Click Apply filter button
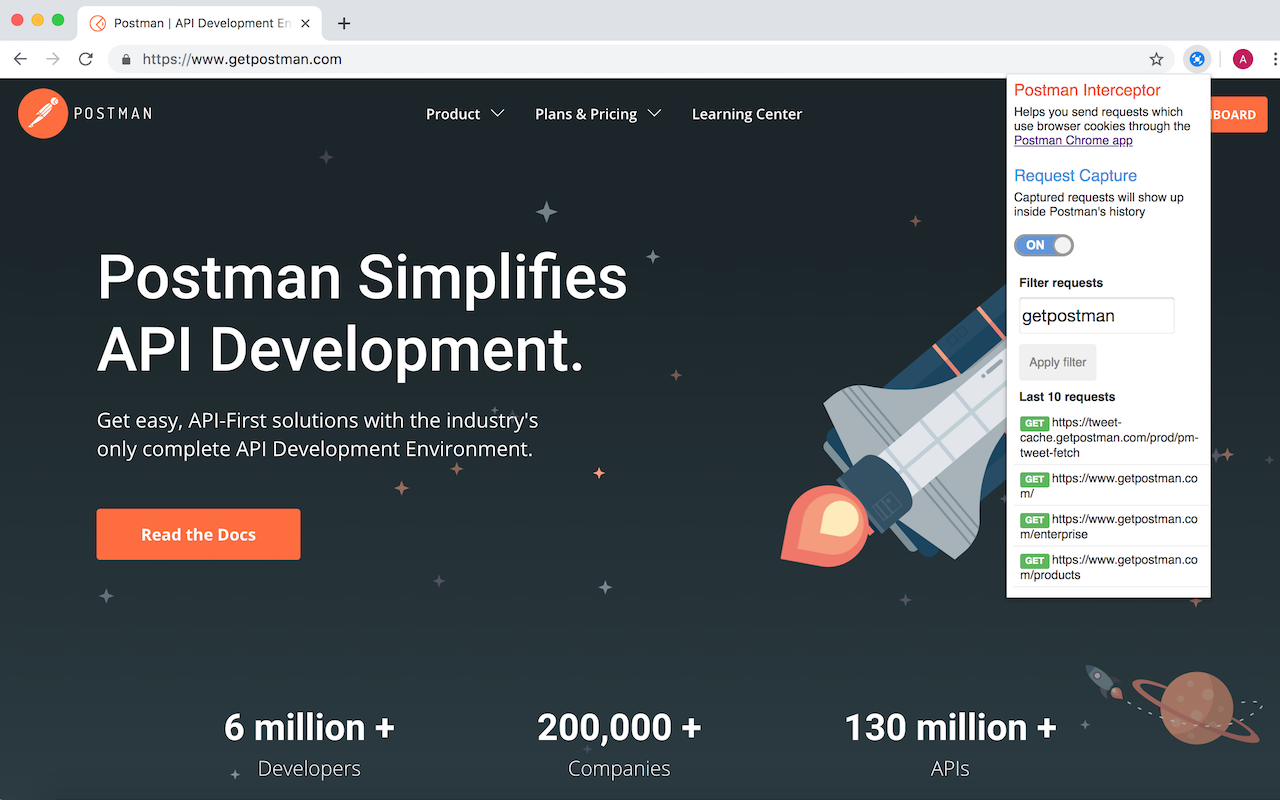Screen dimensions: 1280x800 click(1058, 362)
